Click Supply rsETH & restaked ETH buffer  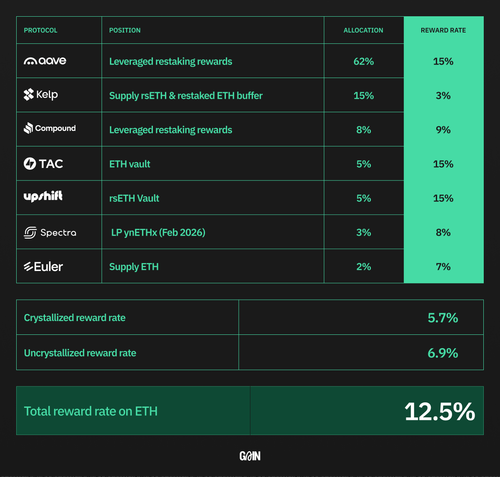(186, 96)
